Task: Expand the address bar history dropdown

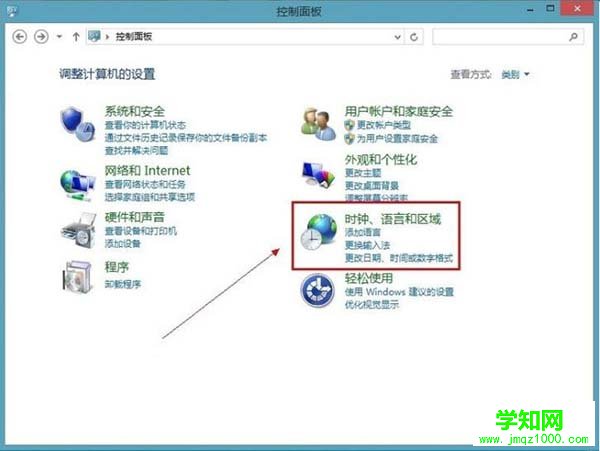Action: [398, 37]
